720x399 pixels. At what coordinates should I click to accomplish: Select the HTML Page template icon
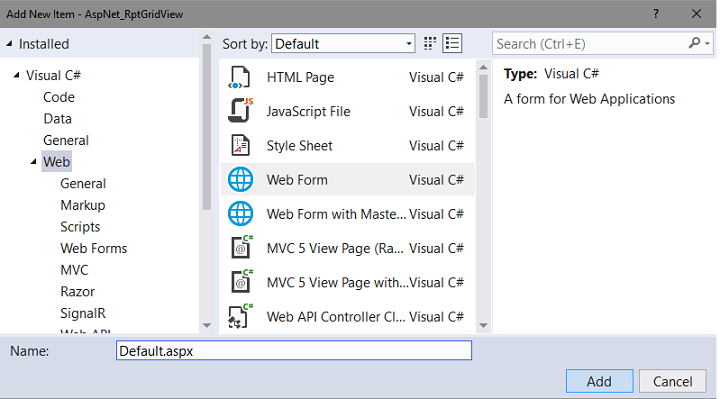click(x=240, y=77)
